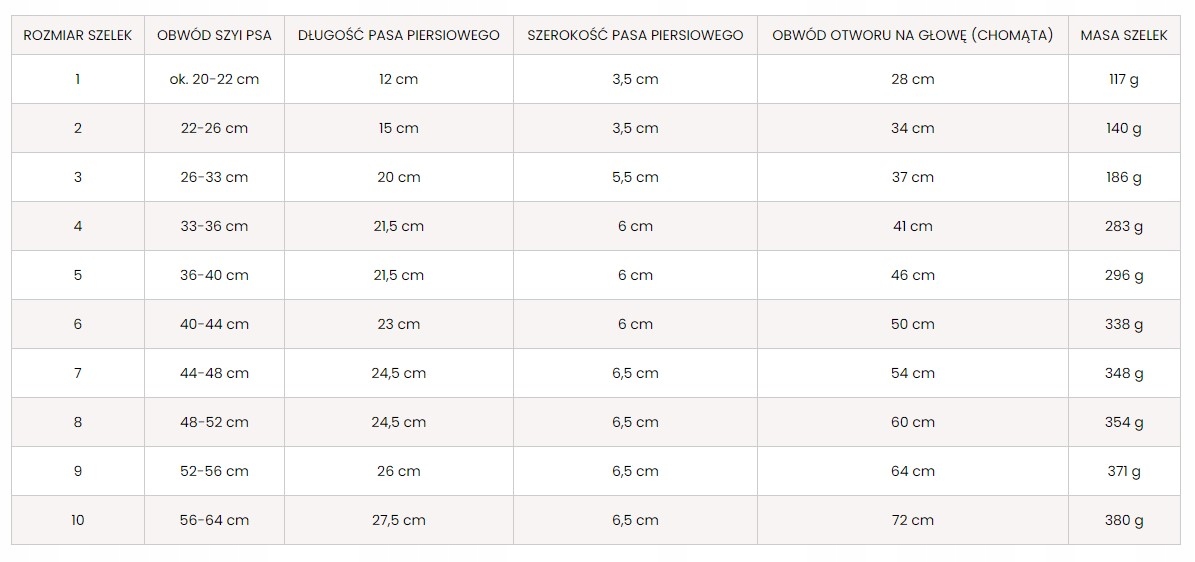
Task: Click the 296 g weight cell
Action: click(1124, 275)
